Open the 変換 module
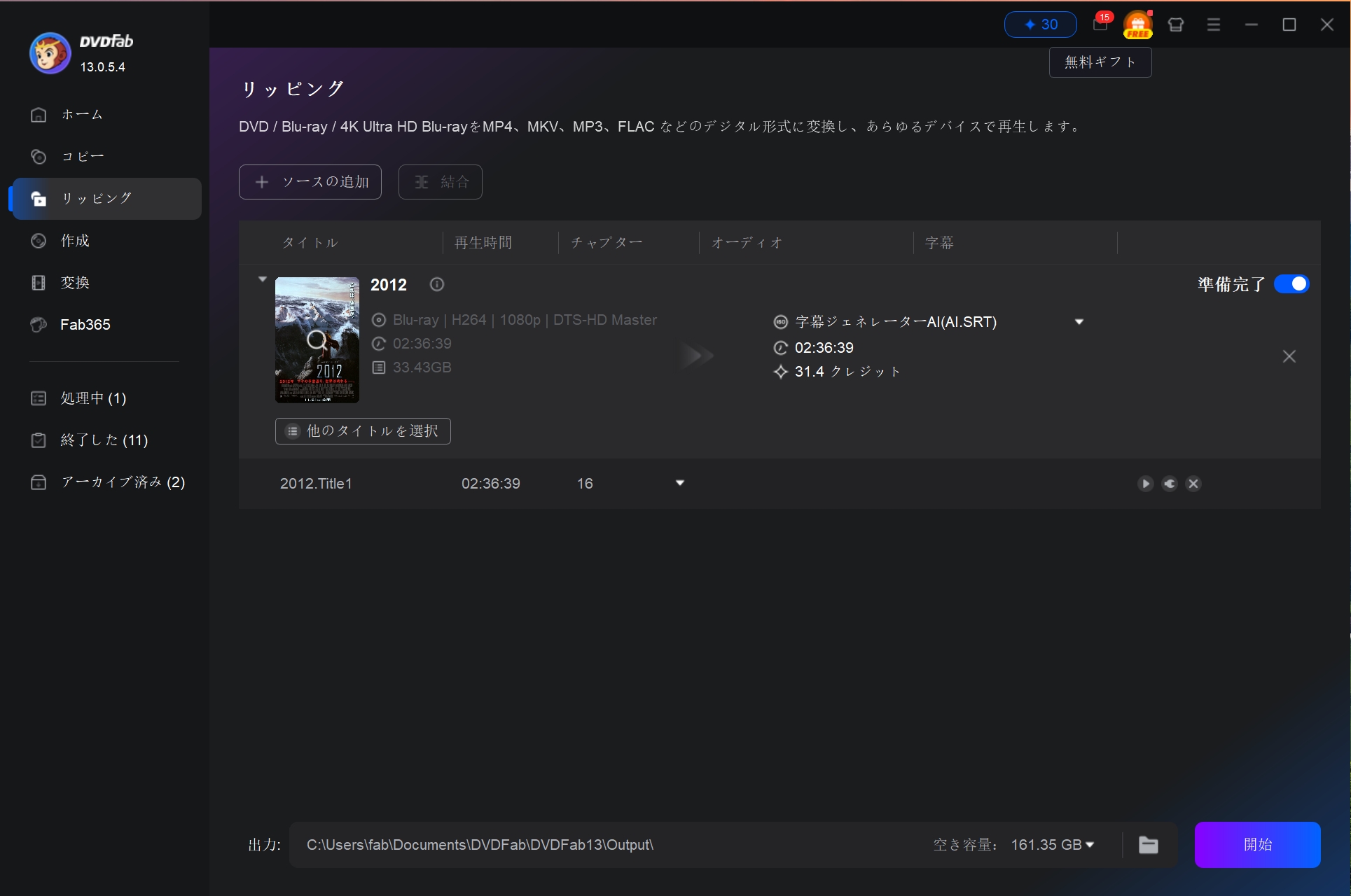The image size is (1351, 896). coord(74,282)
